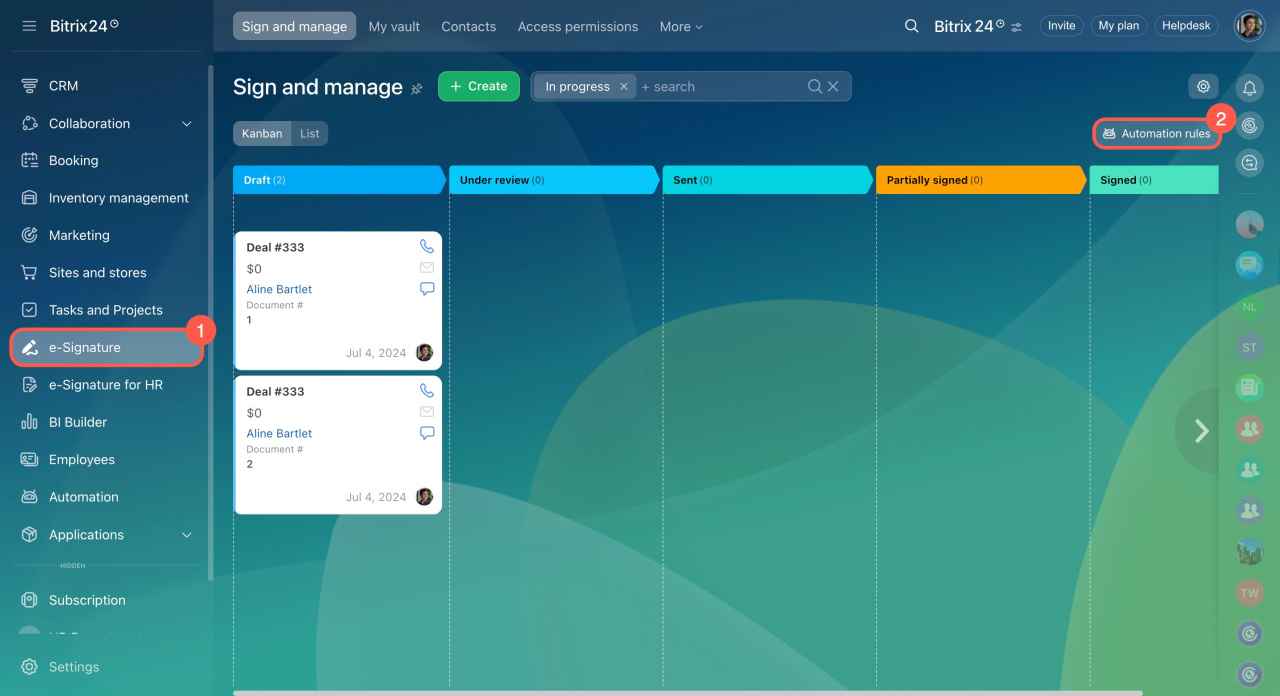Click the search magnifier in the top bar
1280x696 pixels.
[x=911, y=26]
